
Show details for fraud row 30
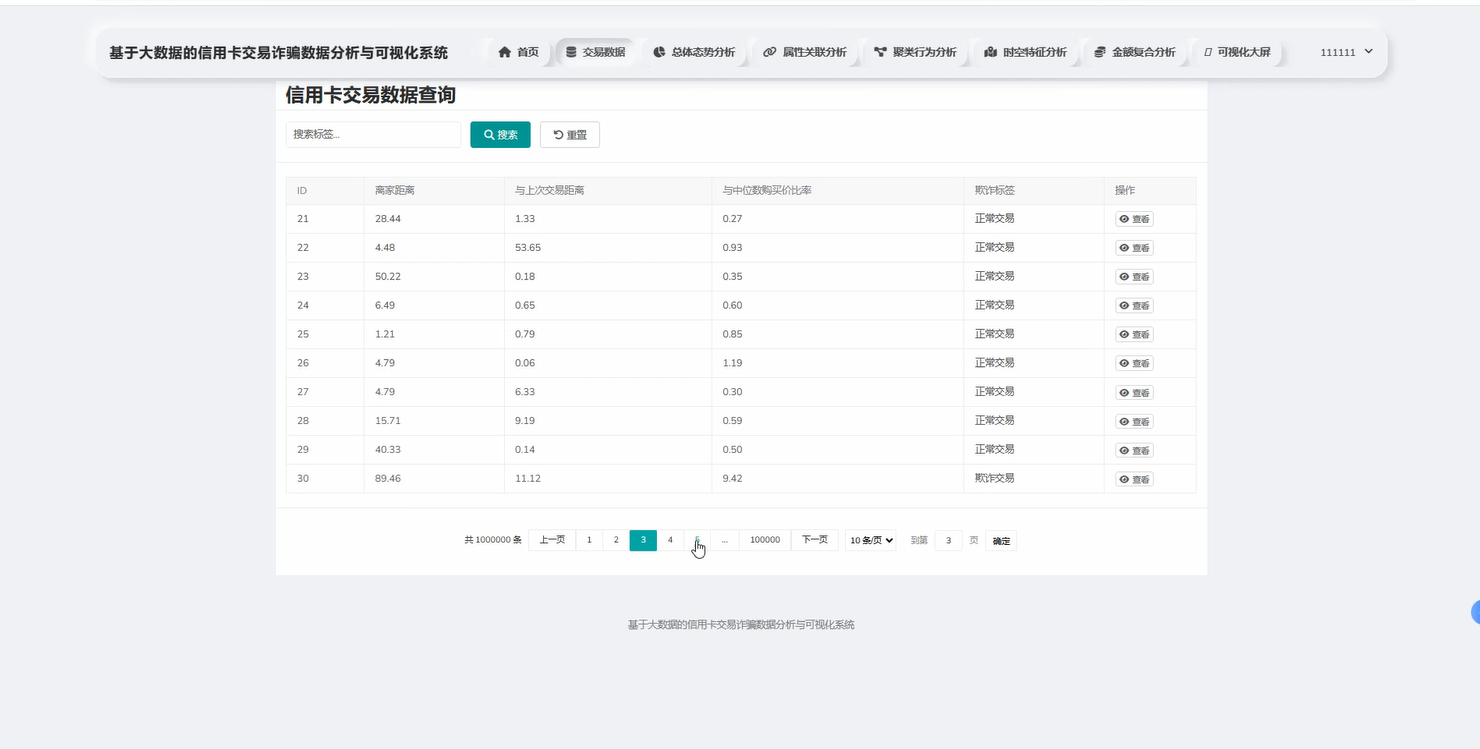[1134, 480]
